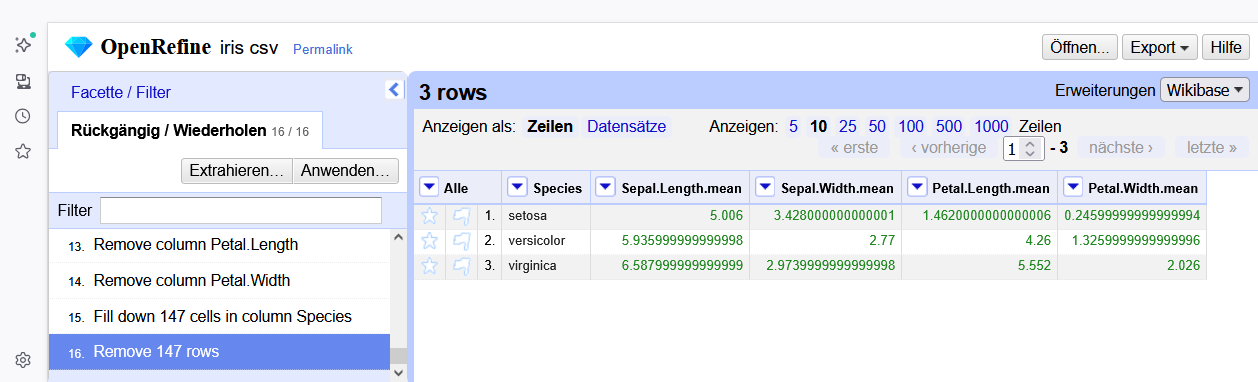Open the Wikibase extensions dropdown

pos(1205,90)
